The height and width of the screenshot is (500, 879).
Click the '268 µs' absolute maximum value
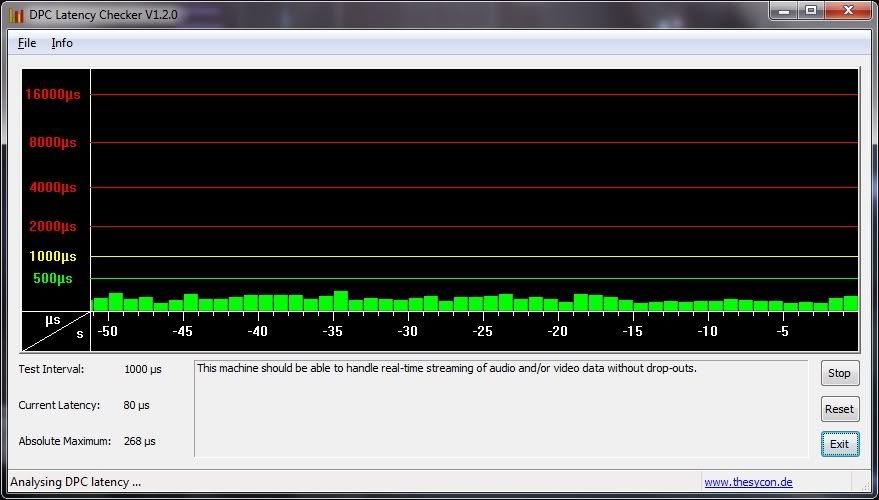pyautogui.click(x=140, y=442)
